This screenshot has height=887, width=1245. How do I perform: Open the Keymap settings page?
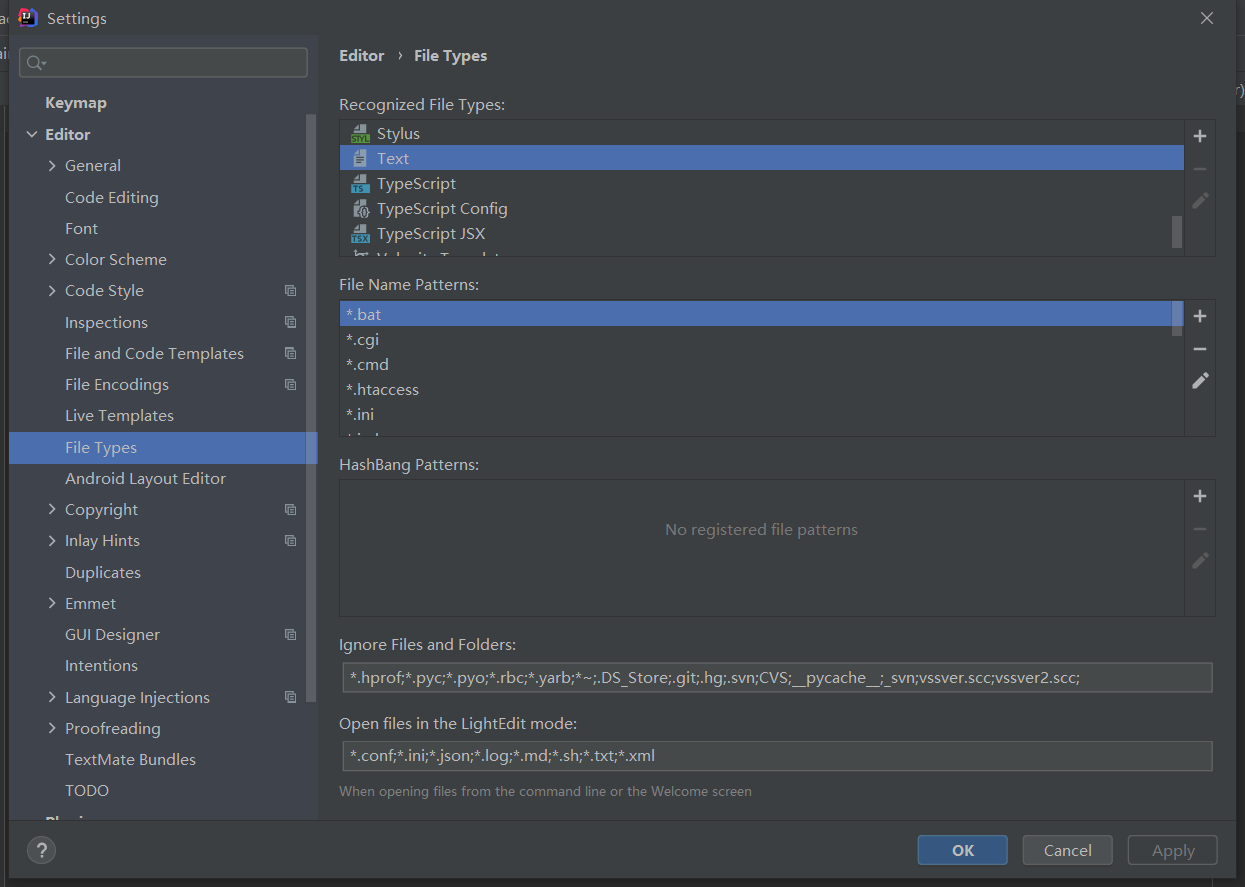tap(76, 103)
